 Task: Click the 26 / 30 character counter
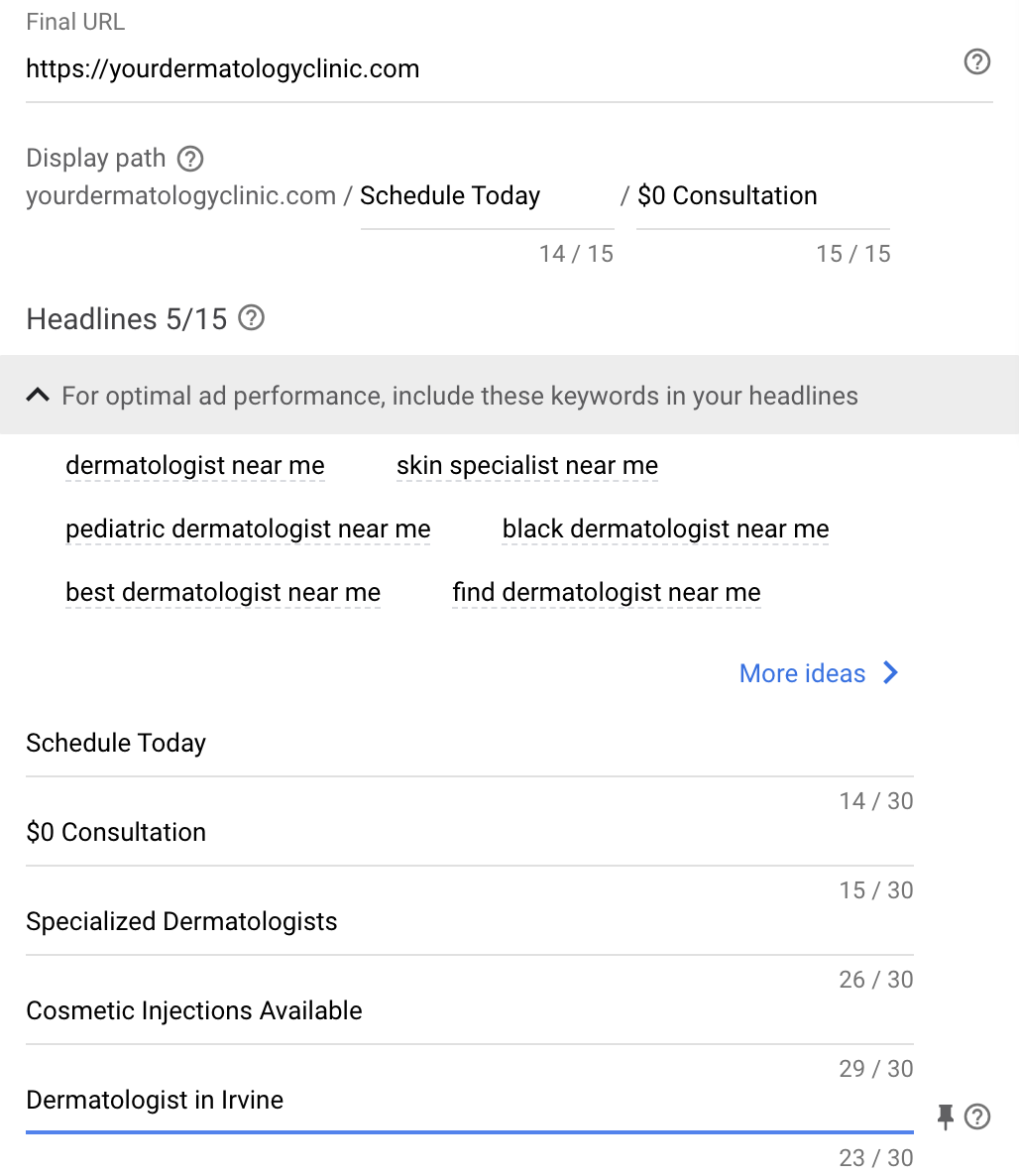tap(876, 980)
